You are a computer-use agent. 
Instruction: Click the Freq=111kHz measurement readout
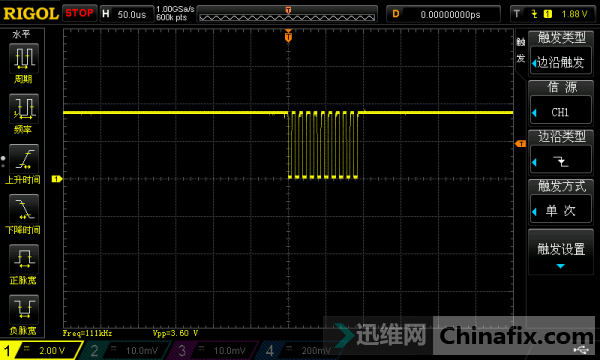[87, 333]
